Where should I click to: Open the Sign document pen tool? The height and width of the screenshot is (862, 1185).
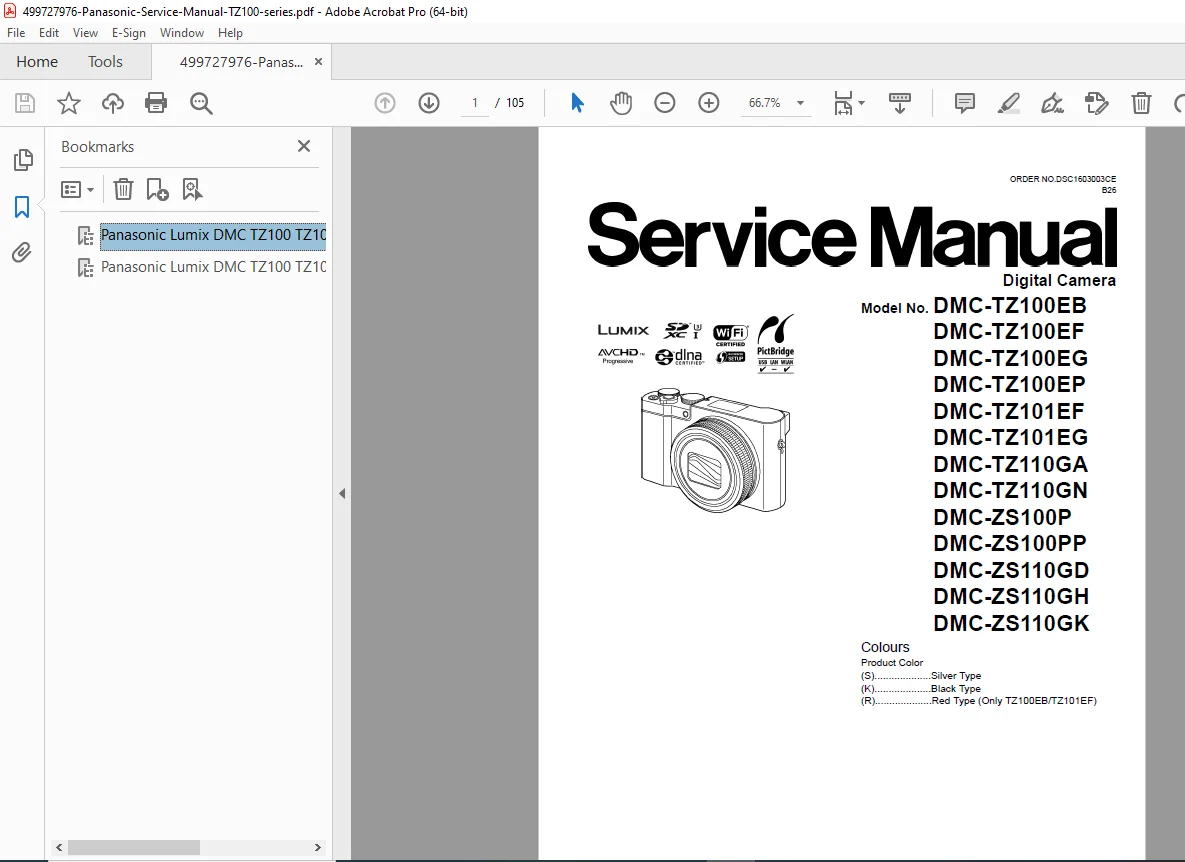tap(1053, 103)
